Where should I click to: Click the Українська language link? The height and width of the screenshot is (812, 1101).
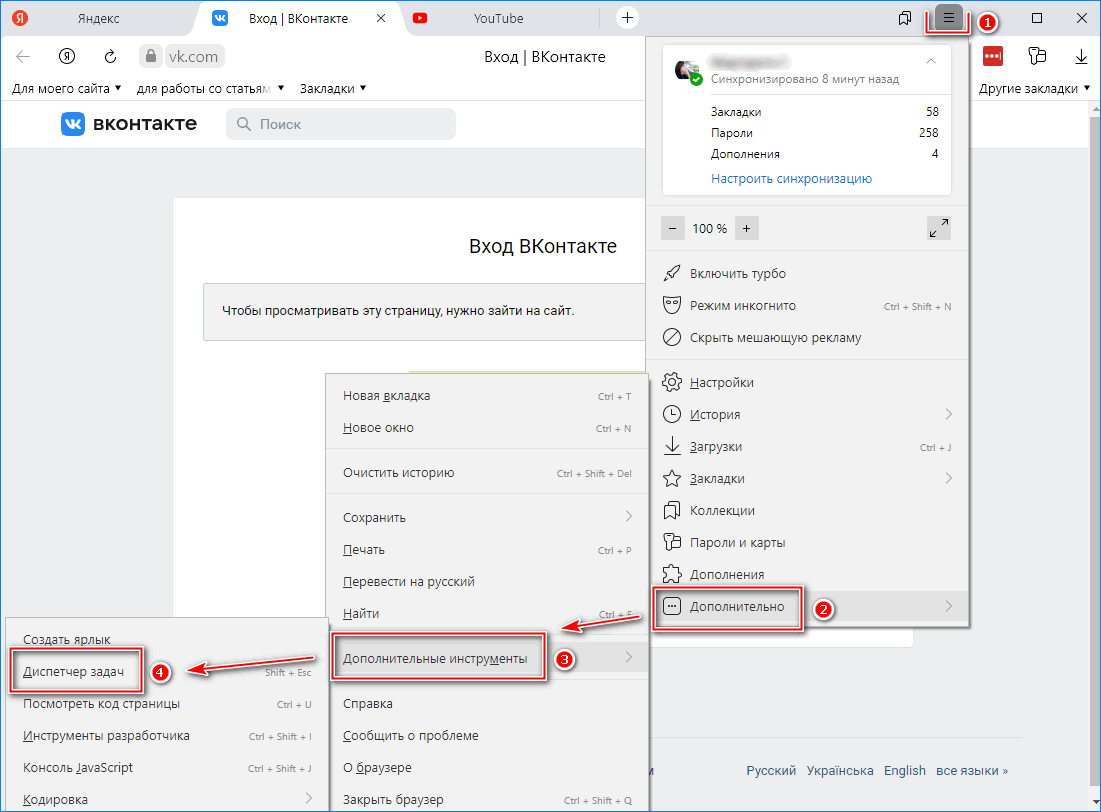(840, 771)
